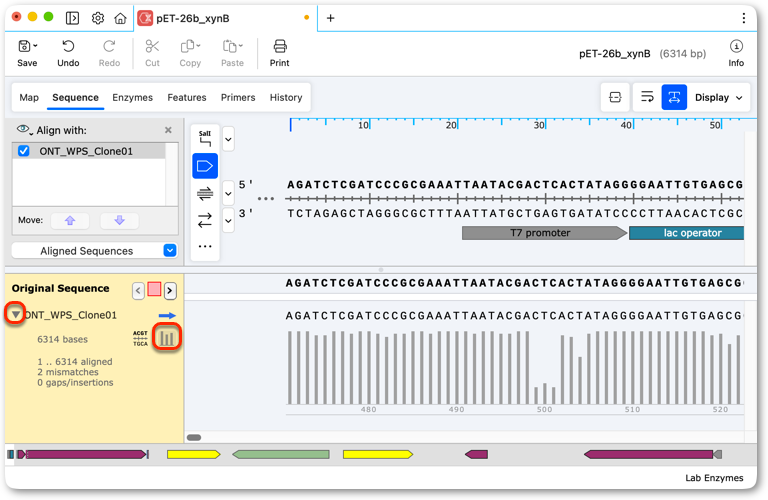Click the blue alignment direction arrow
The image size is (768, 500).
click(167, 316)
